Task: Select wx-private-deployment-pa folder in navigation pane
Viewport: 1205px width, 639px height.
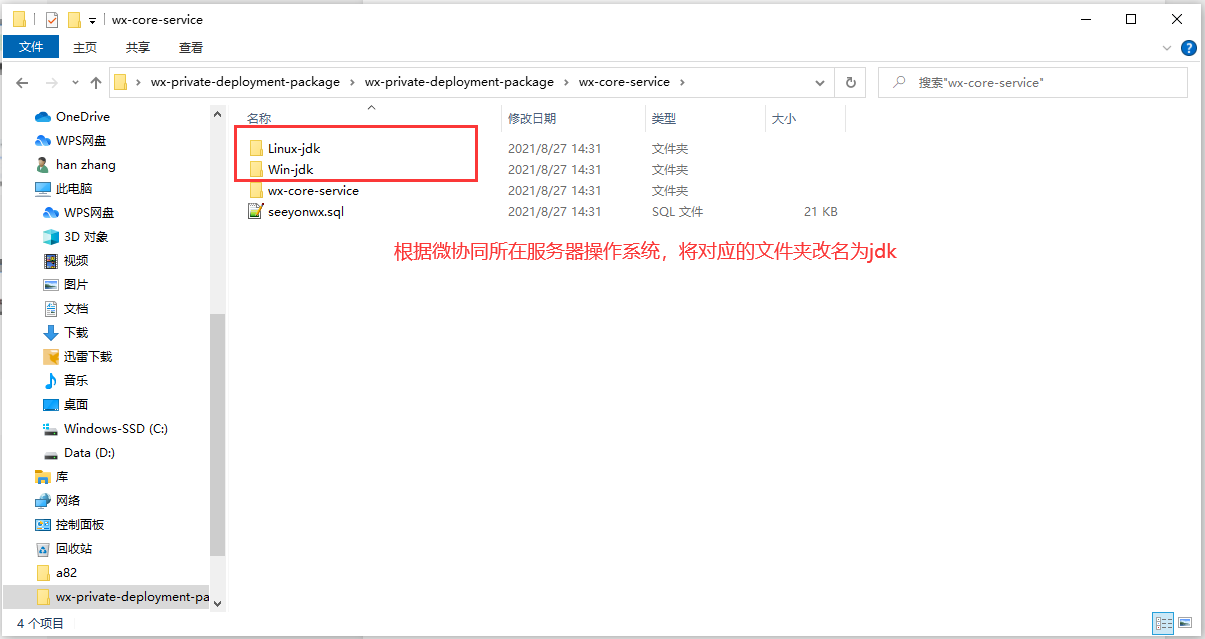Action: click(x=132, y=596)
